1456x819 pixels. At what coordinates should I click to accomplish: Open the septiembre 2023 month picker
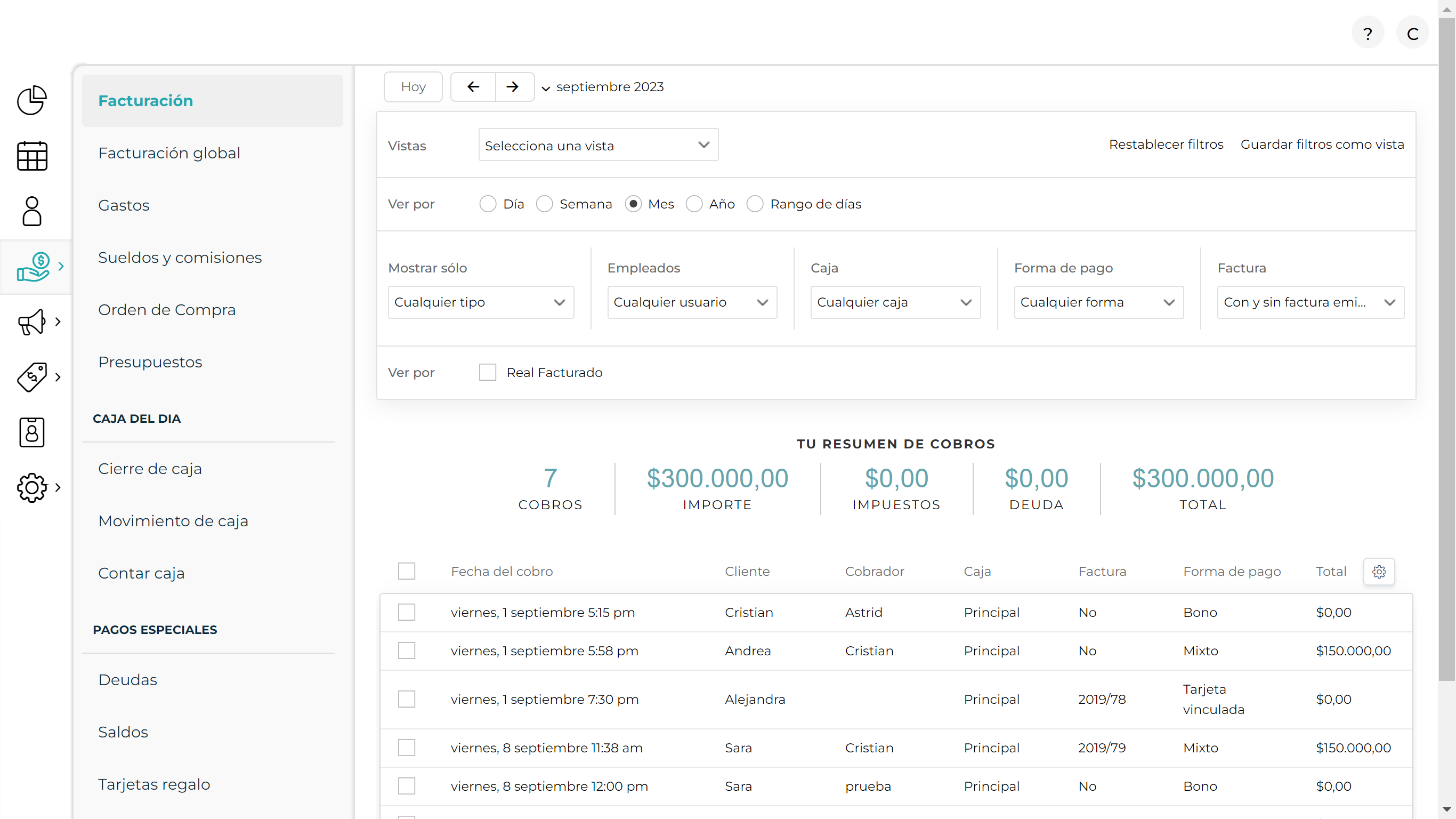tap(603, 87)
